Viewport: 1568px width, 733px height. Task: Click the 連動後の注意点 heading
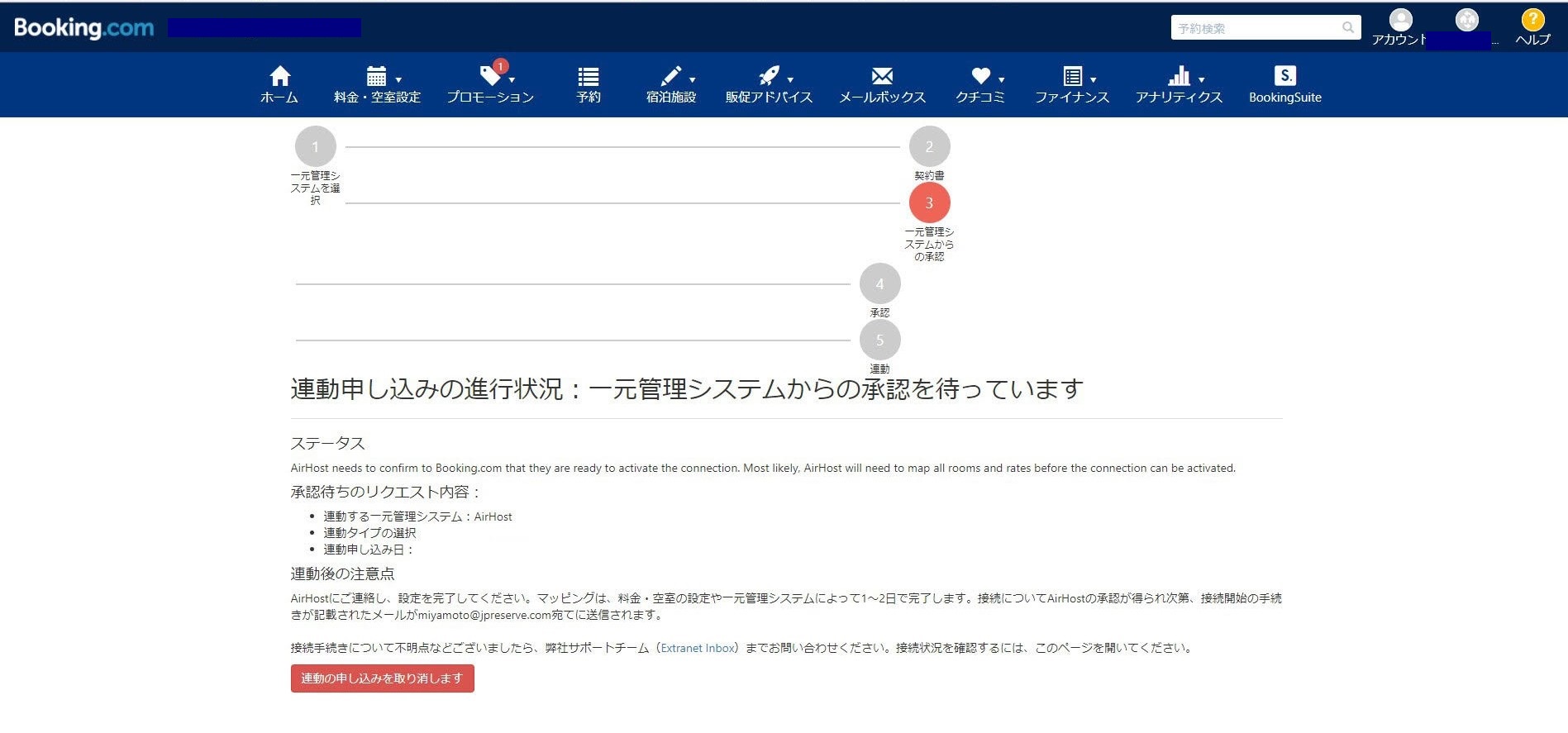[x=342, y=574]
